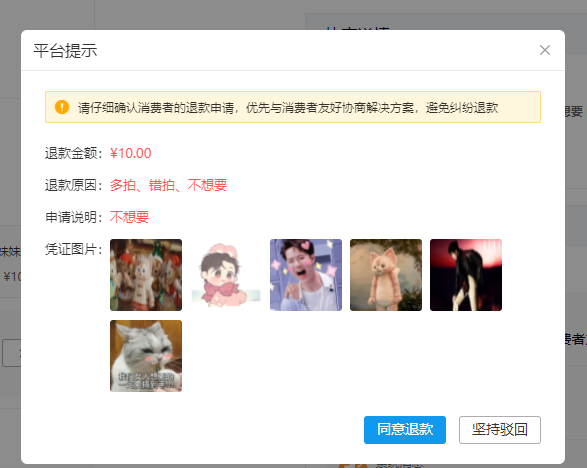Click the 同意退款 button
Screen dimensions: 587x468
click(405, 429)
